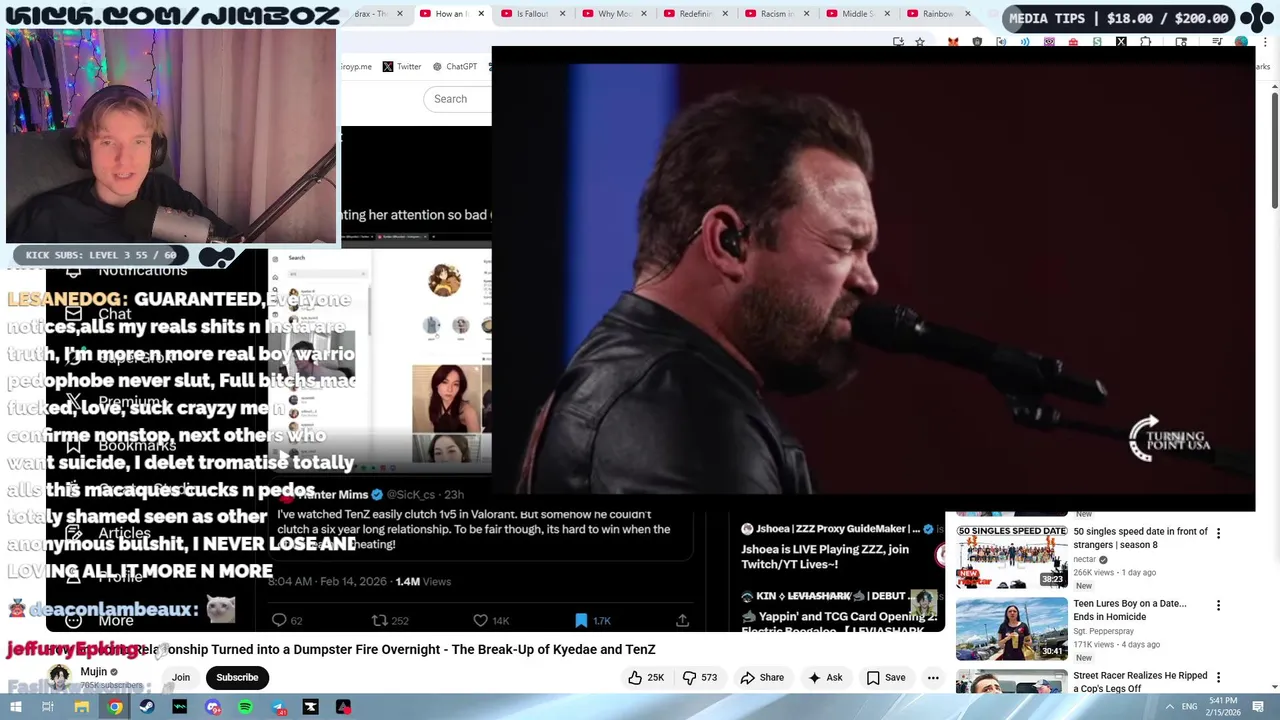The height and width of the screenshot is (720, 1280).
Task: Open 'Teen Lures Boy on a Date' title
Action: click(1130, 610)
